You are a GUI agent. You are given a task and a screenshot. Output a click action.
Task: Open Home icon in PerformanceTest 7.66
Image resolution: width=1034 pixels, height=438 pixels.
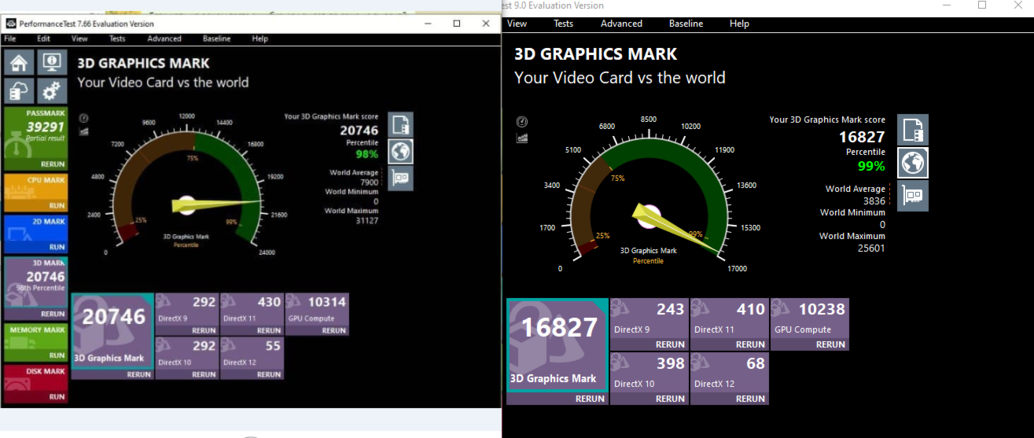click(19, 63)
